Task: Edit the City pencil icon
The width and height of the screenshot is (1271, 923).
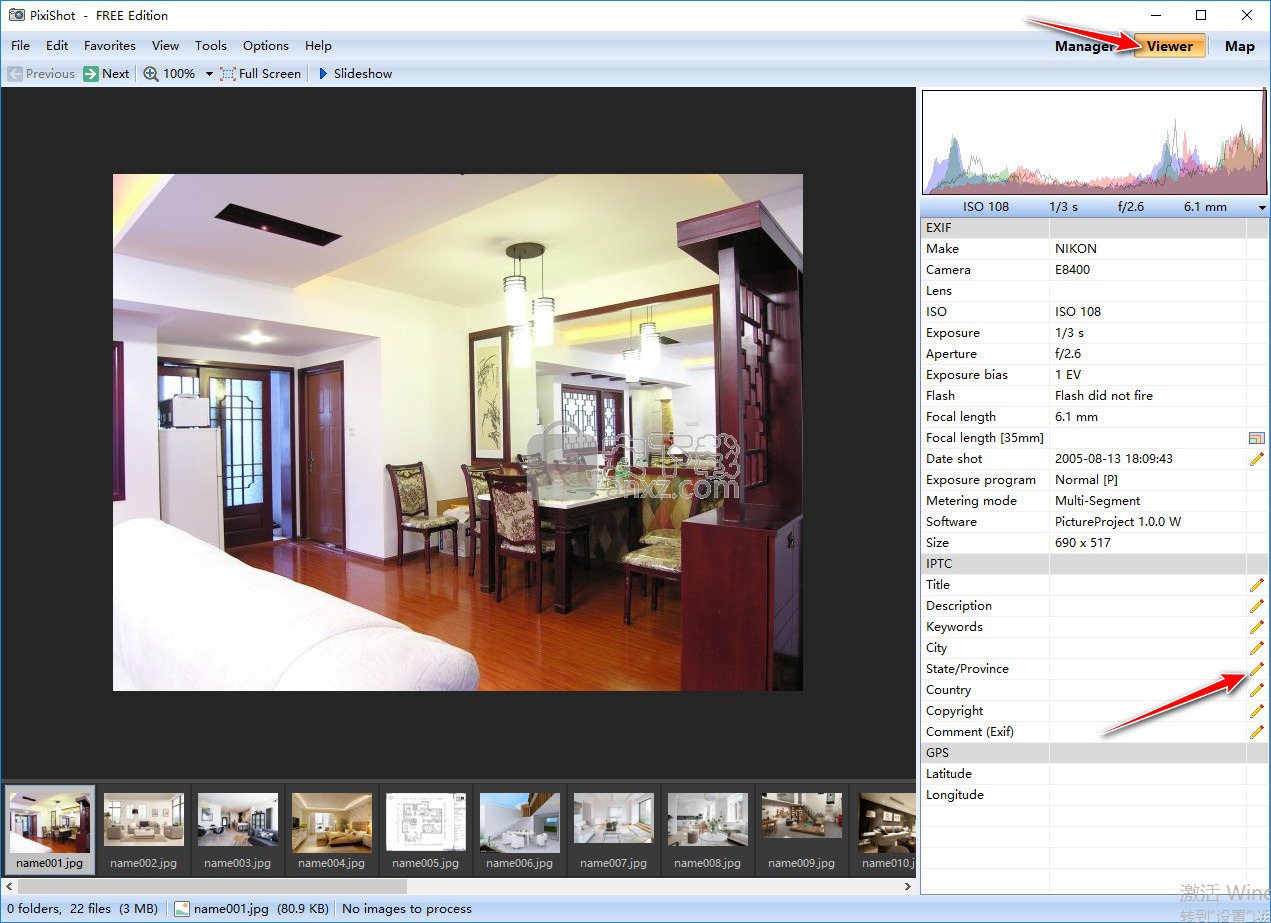Action: (x=1257, y=648)
